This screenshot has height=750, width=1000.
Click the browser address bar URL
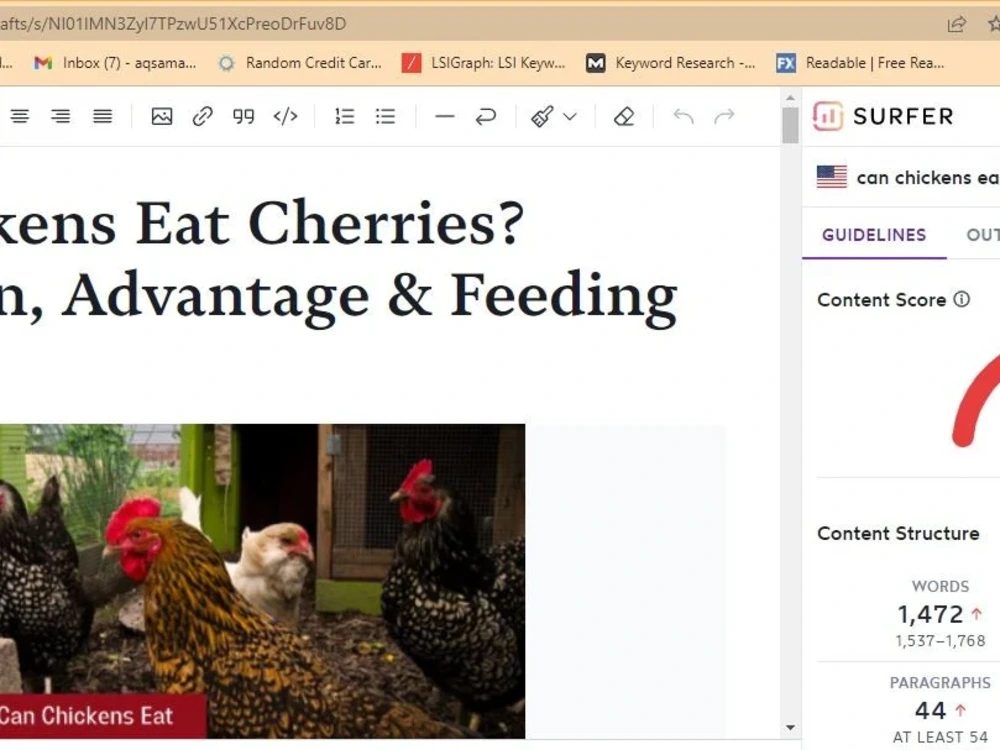click(x=173, y=24)
